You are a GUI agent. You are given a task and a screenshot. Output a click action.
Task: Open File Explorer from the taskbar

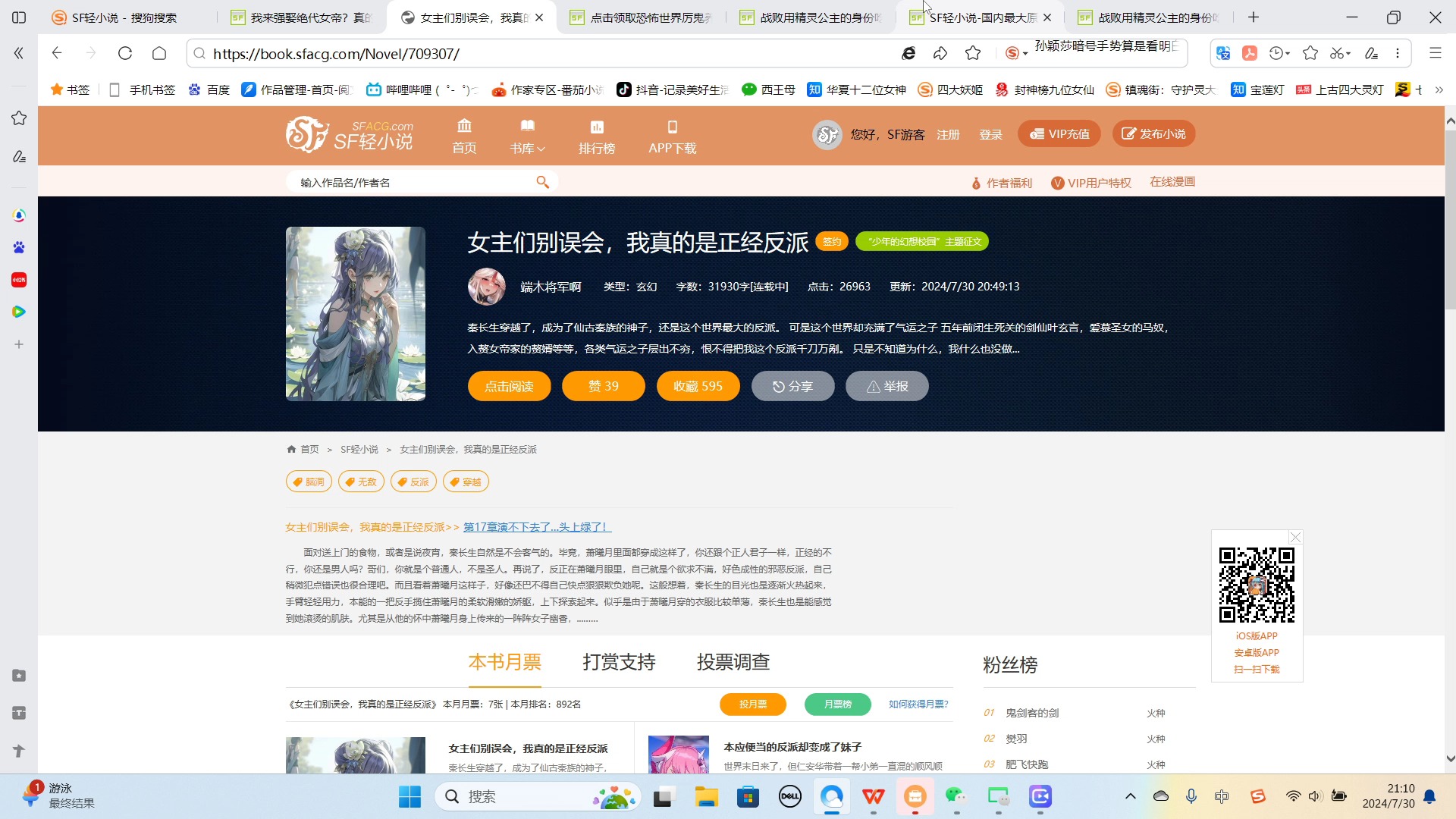(706, 796)
